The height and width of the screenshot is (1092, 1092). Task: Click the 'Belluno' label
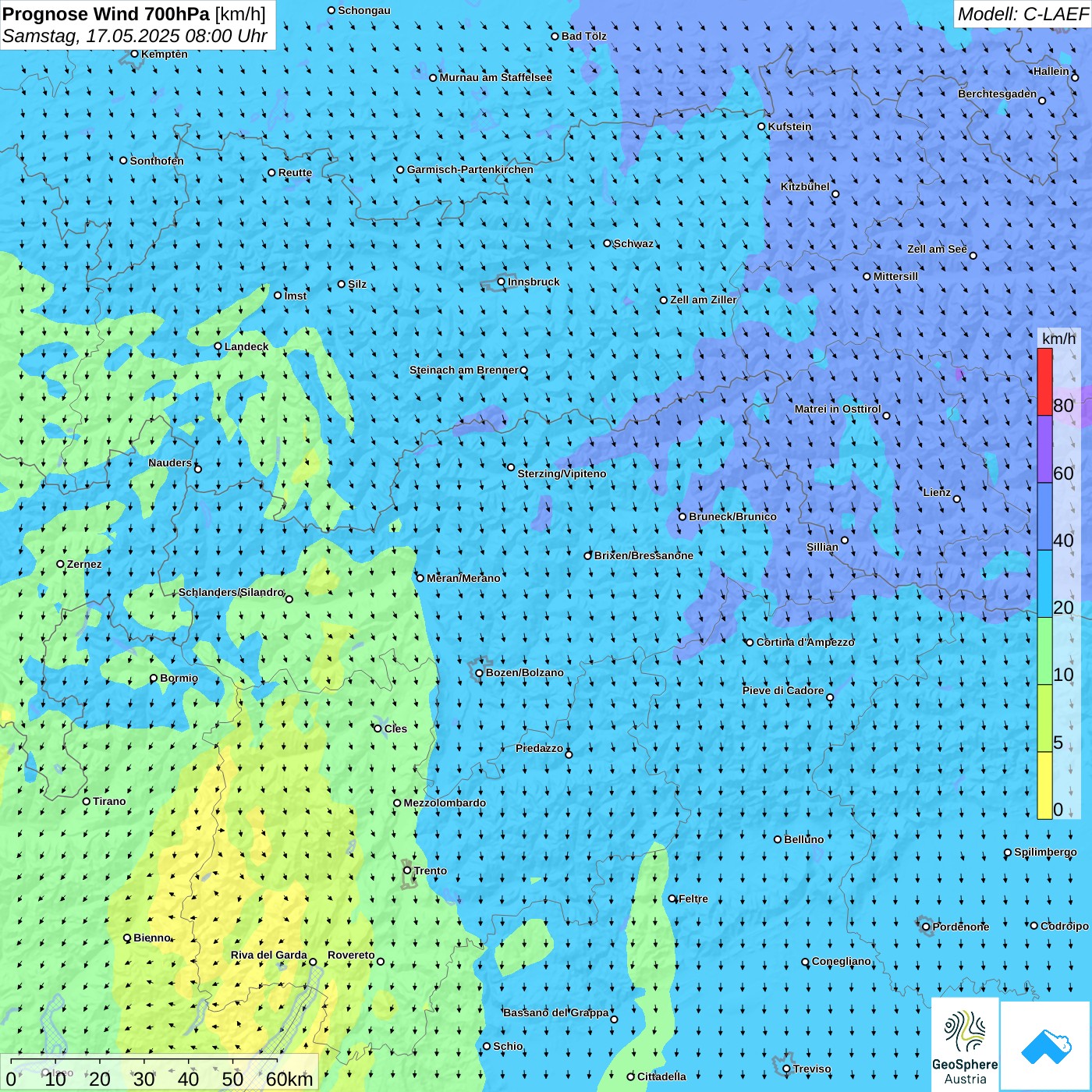[x=803, y=839]
